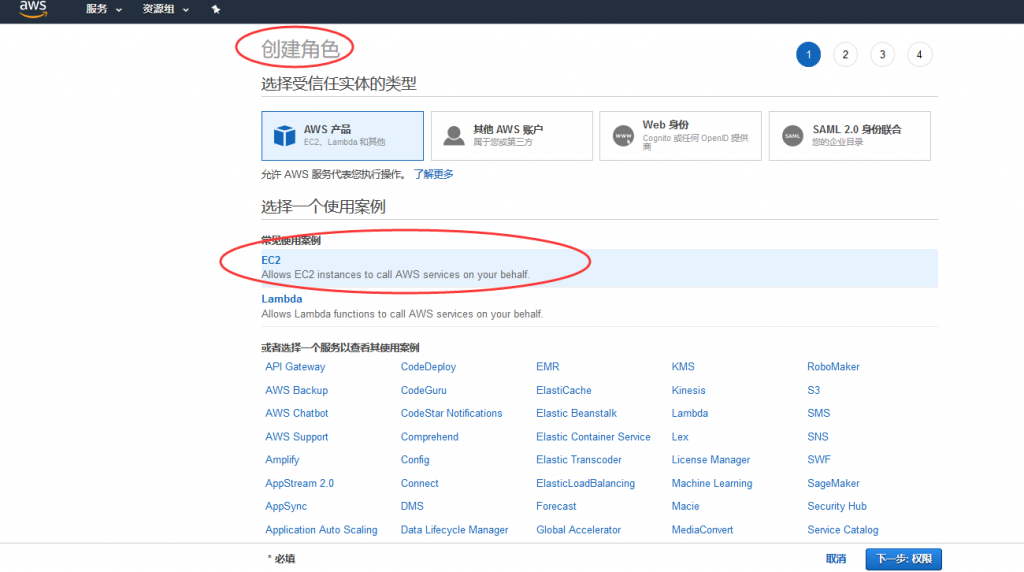Select the License Manager service
1024x572 pixels.
click(711, 460)
